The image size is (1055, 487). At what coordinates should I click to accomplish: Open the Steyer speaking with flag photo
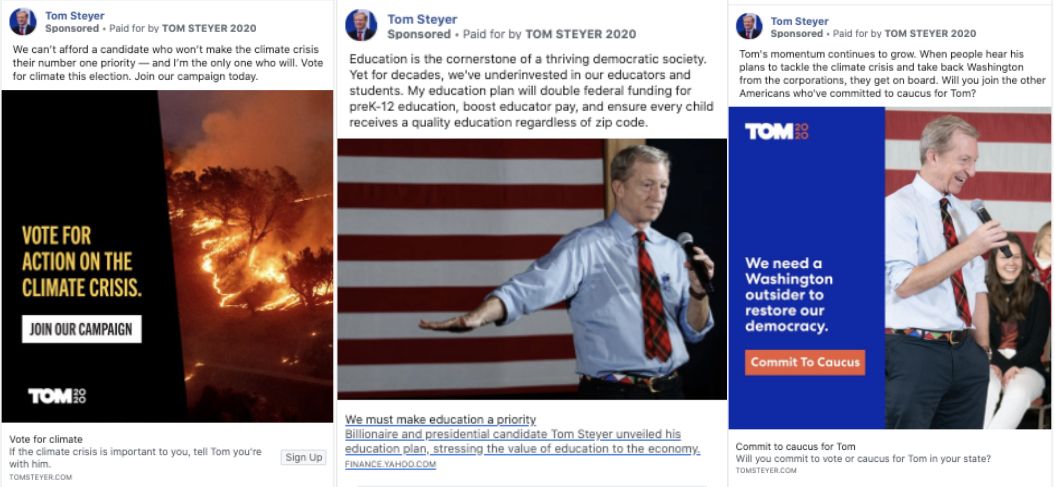pos(532,269)
